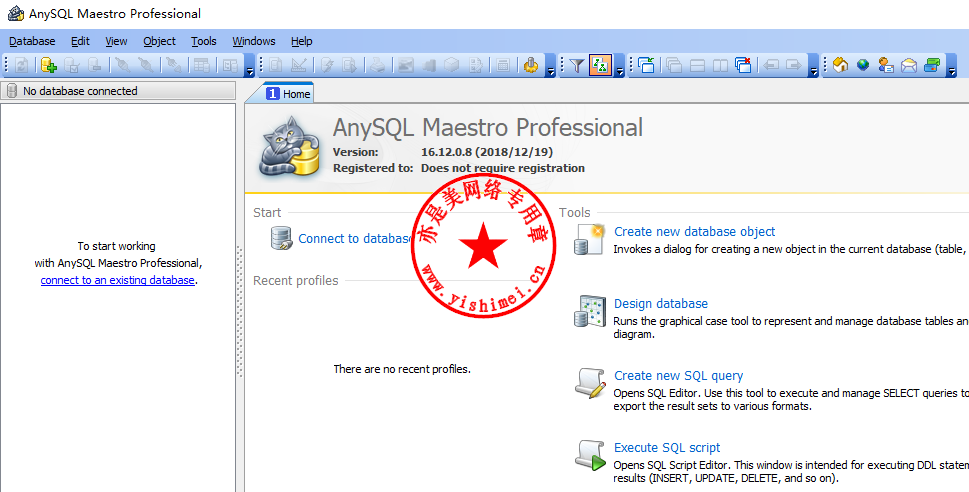This screenshot has height=492, width=969.
Task: Click the 'connect to an existing database' link
Action: [x=117, y=280]
